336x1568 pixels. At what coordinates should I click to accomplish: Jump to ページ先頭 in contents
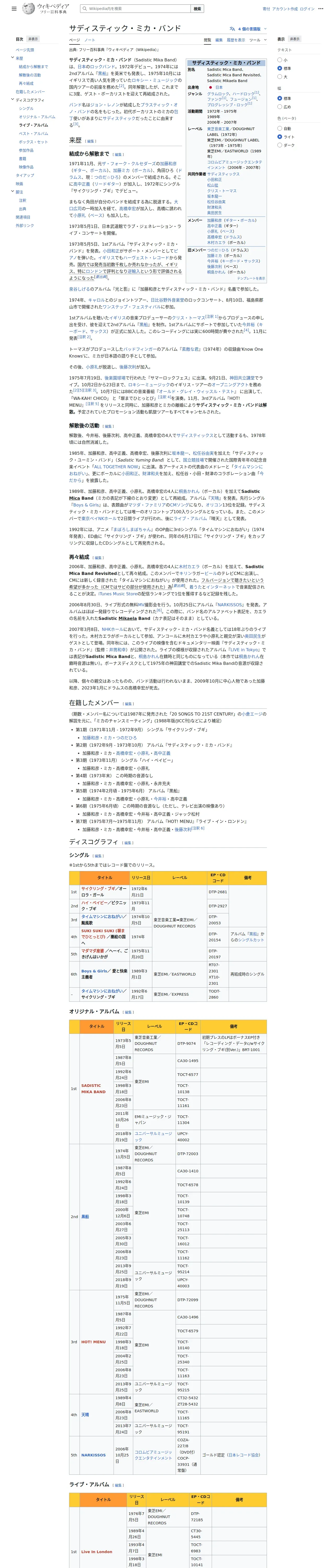25,50
